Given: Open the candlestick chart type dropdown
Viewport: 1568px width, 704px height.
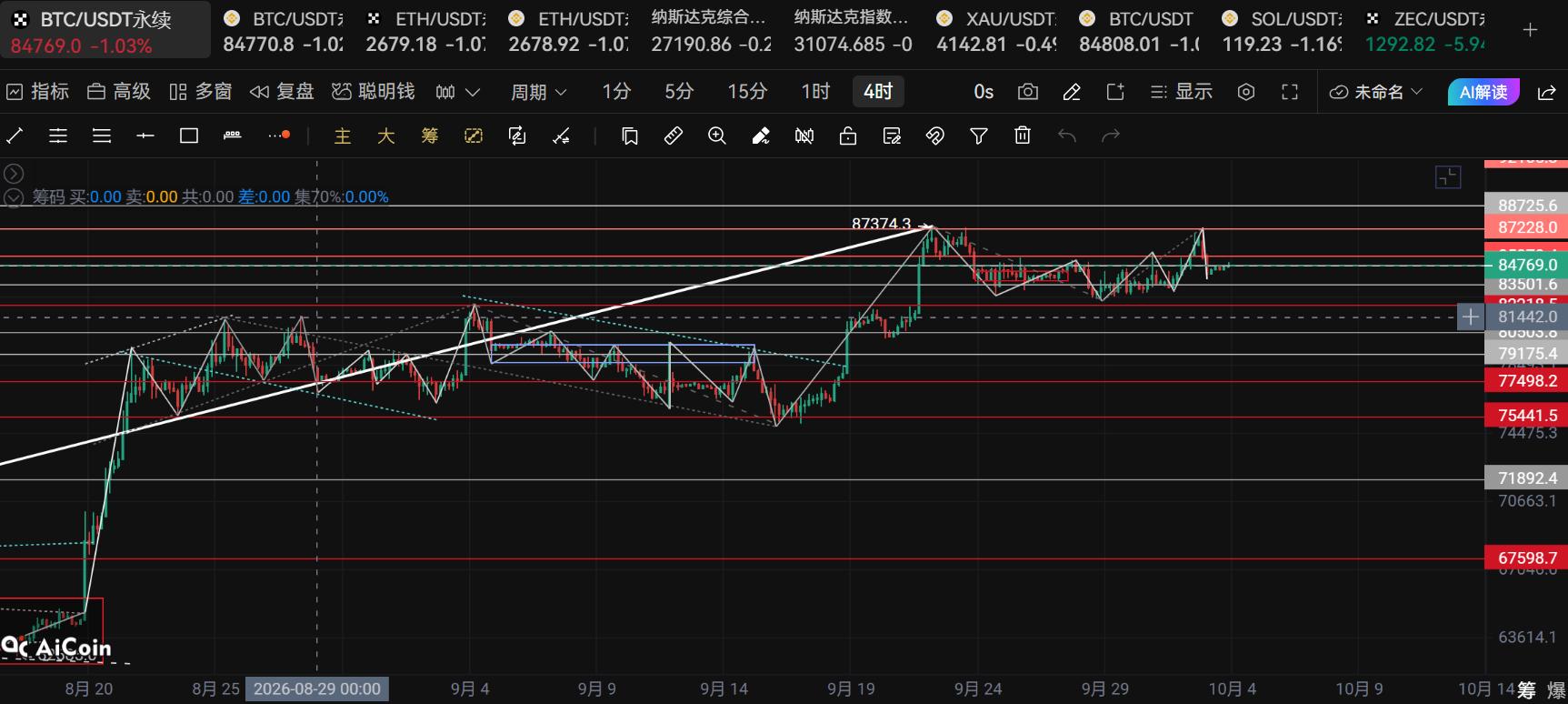Looking at the screenshot, I should tap(457, 92).
